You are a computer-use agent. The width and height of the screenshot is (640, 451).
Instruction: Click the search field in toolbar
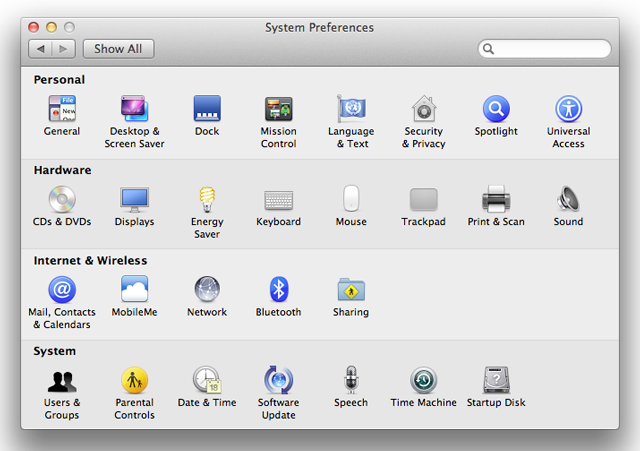click(544, 49)
